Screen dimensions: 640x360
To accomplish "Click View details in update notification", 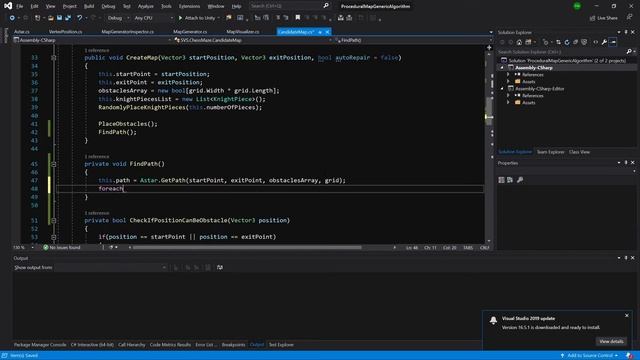I will [611, 341].
